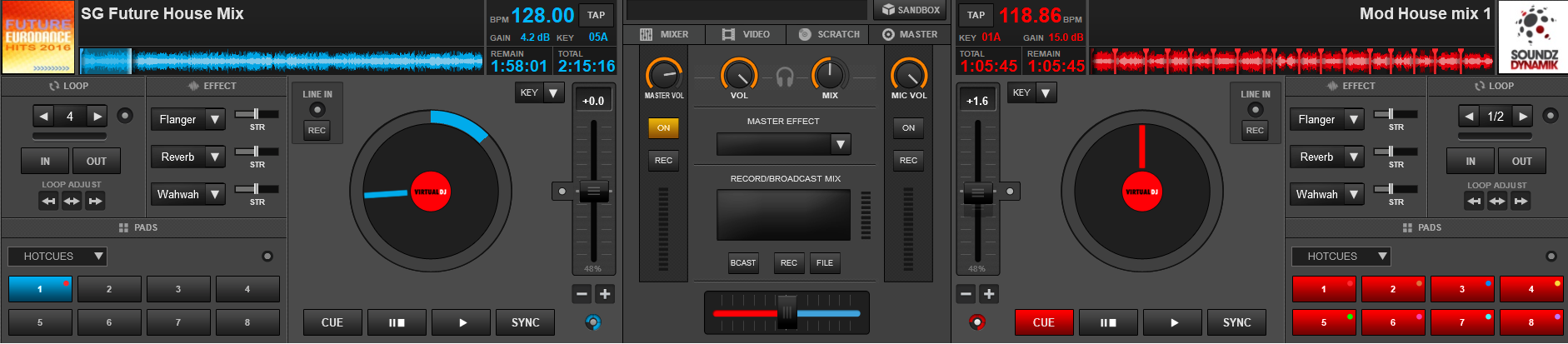Image resolution: width=1568 pixels, height=344 pixels.
Task: Toggle master effect ON button
Action: 663,128
